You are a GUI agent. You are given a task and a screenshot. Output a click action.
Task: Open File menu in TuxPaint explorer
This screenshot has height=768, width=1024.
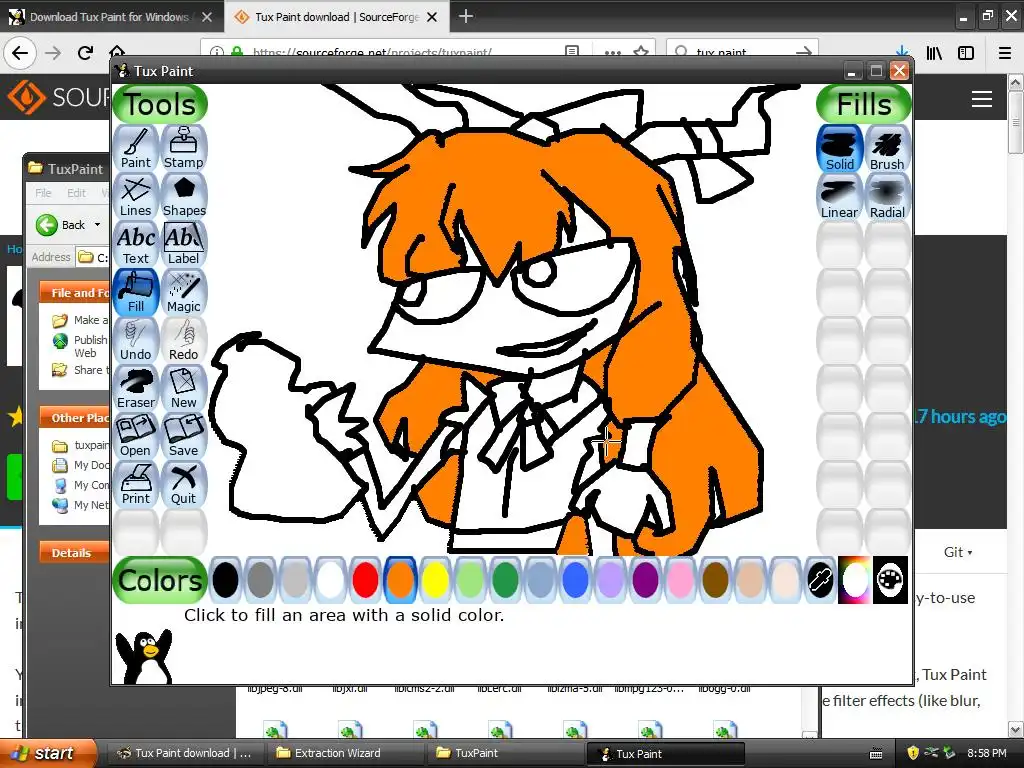tap(43, 193)
